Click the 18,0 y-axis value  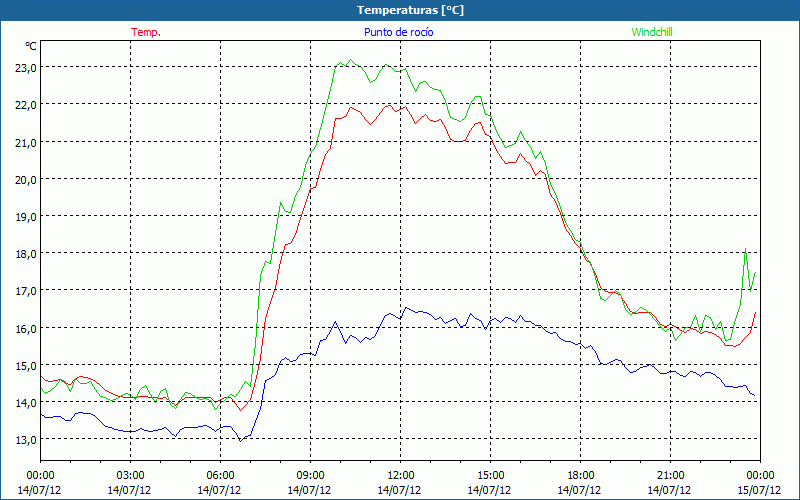tap(25, 254)
